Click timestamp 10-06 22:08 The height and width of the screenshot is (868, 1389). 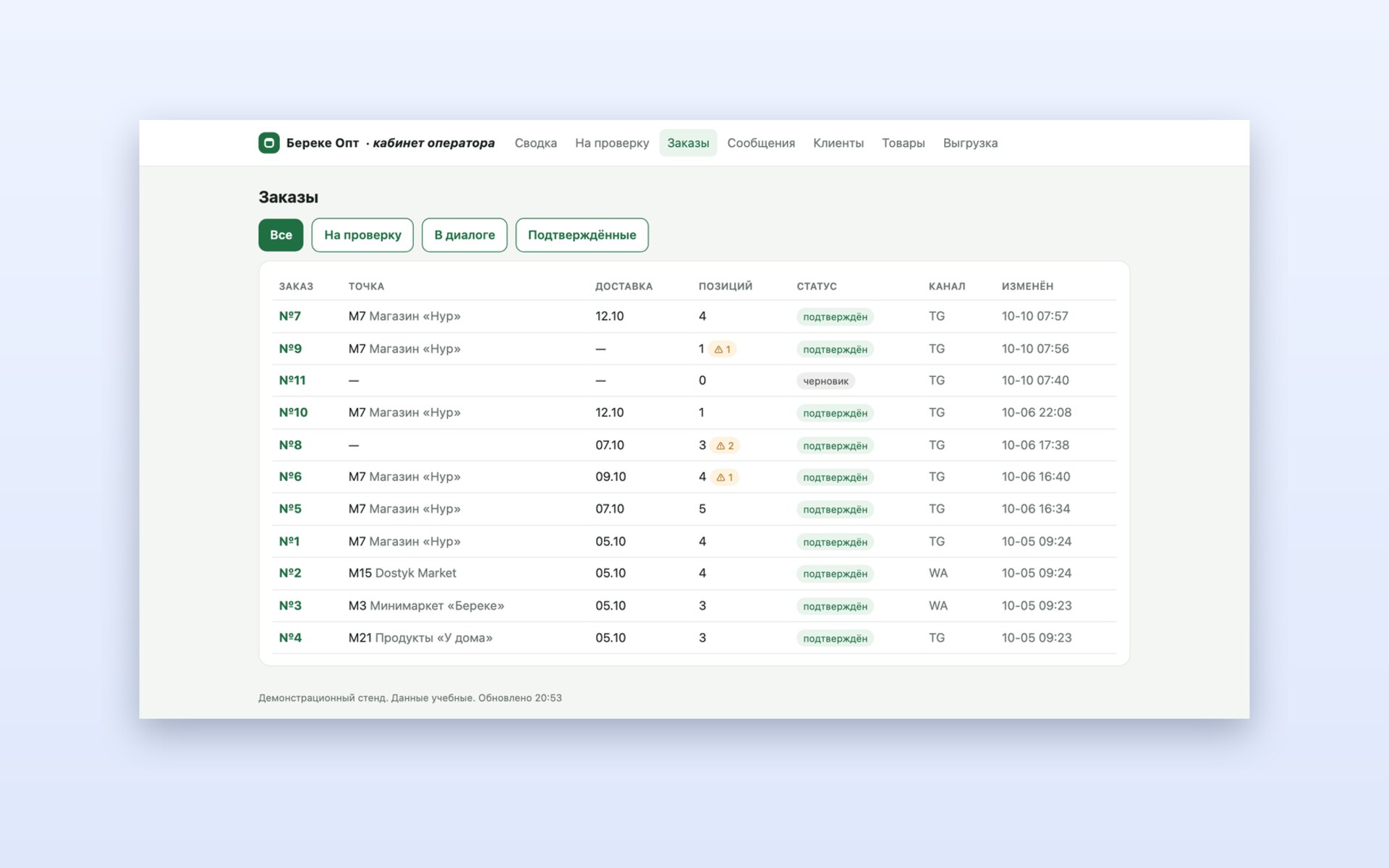pyautogui.click(x=1036, y=412)
